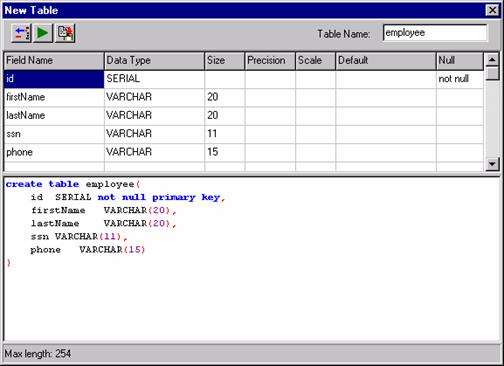The image size is (504, 366).
Task: Click the 'New Table' title bar text
Action: 31,10
